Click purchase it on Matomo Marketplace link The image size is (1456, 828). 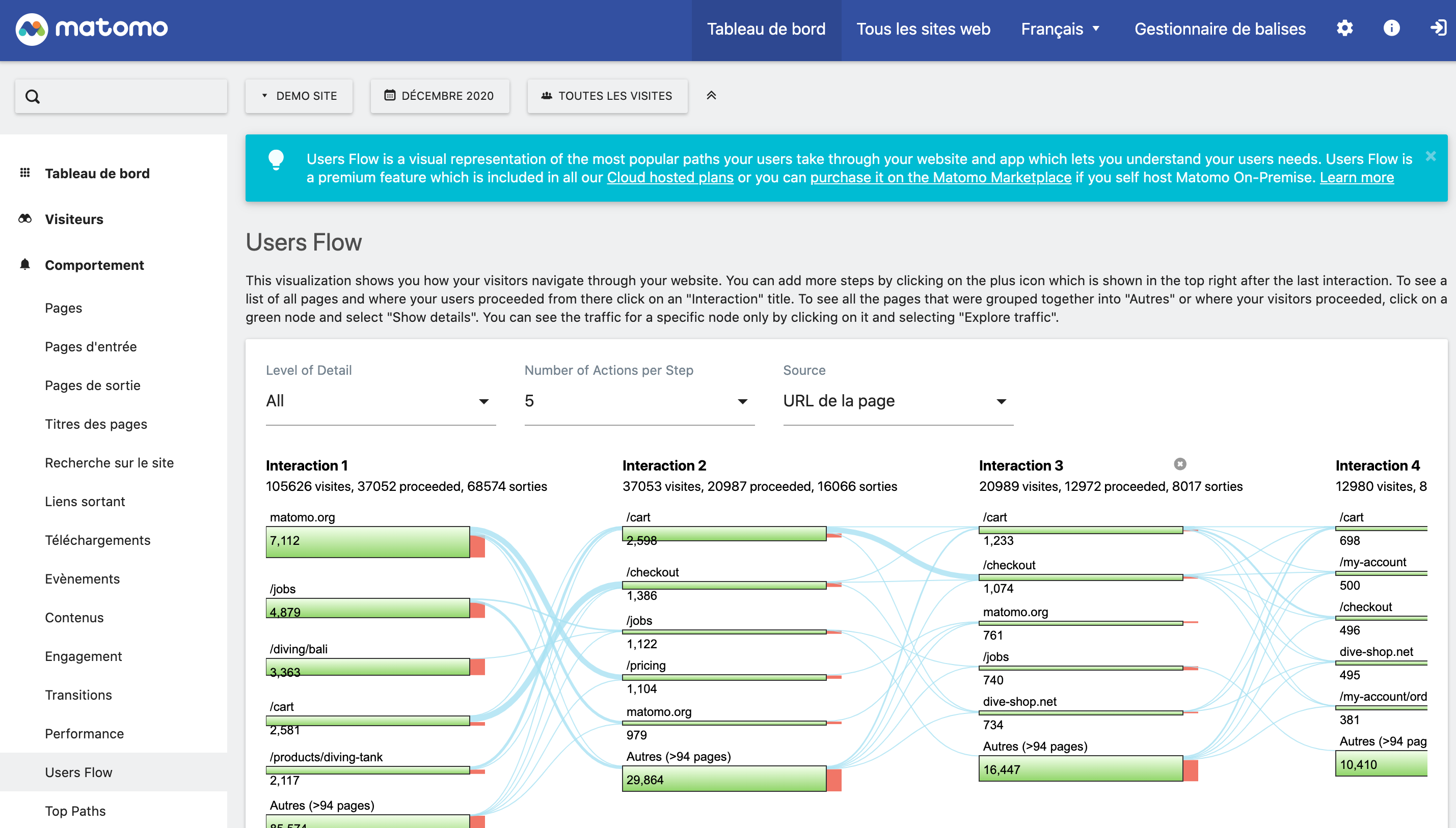(940, 177)
